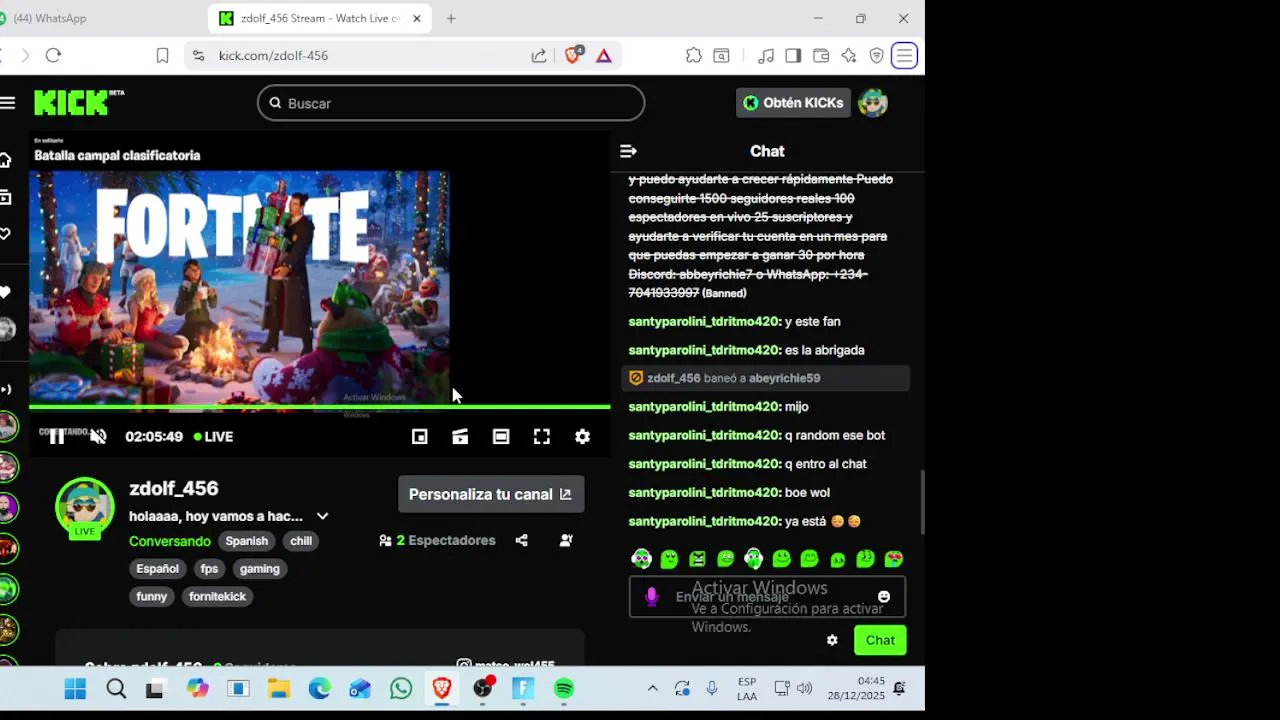Switch to the WhatsApp browser tab
This screenshot has width=1280, height=720.
(x=50, y=18)
